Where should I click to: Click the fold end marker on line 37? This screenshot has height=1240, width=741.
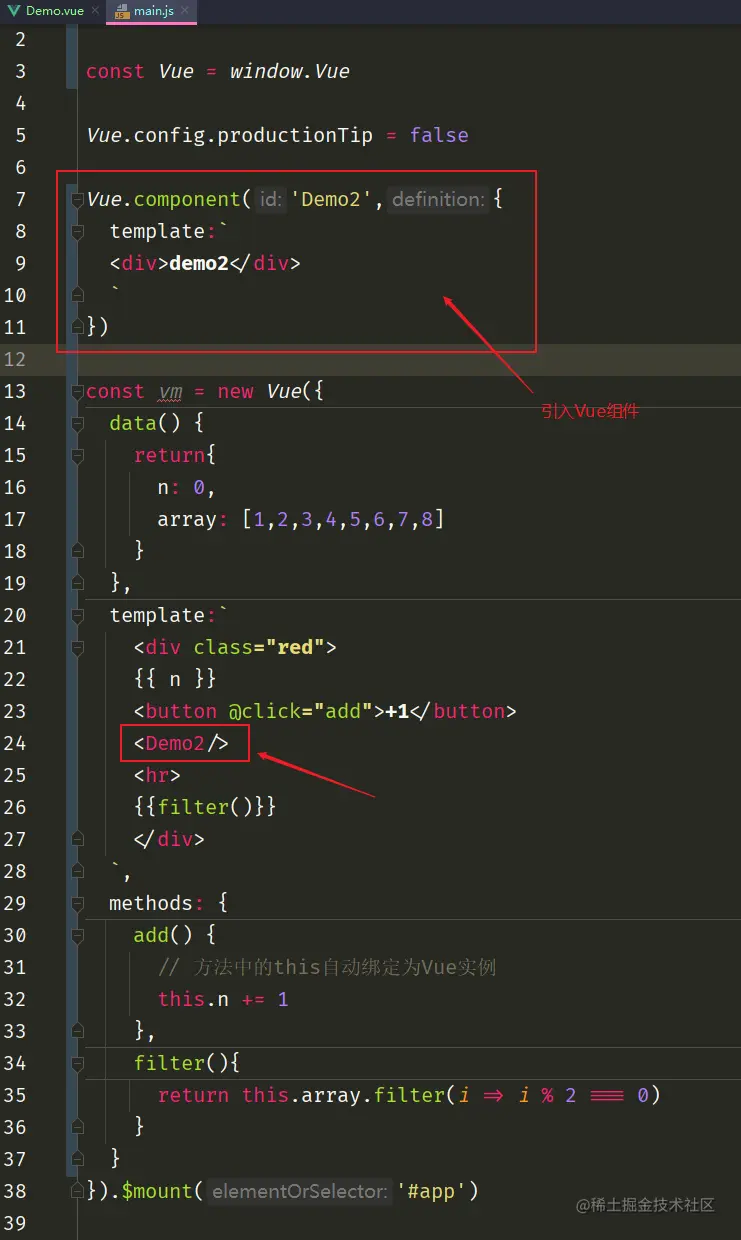78,1159
